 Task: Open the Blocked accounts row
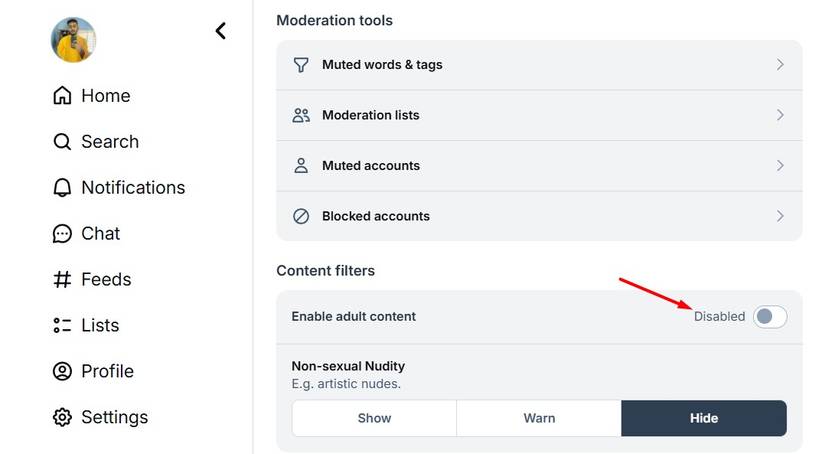376,216
